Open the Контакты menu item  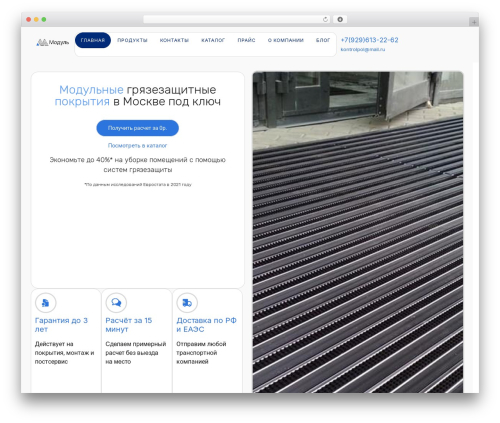pos(174,40)
